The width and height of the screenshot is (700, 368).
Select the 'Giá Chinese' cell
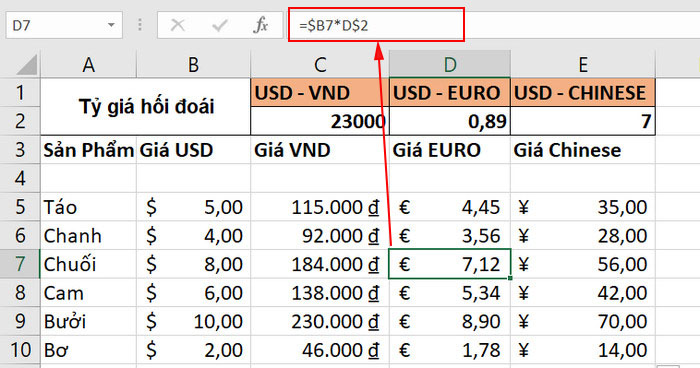[583, 150]
